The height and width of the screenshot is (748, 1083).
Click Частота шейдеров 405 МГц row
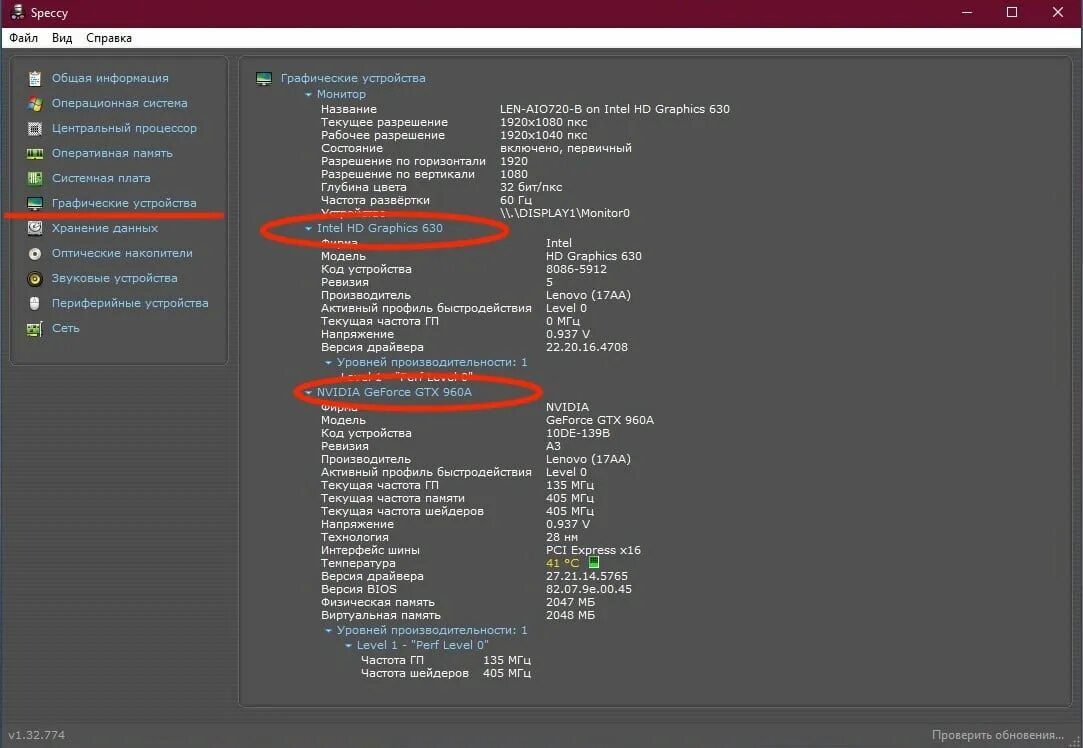click(445, 673)
